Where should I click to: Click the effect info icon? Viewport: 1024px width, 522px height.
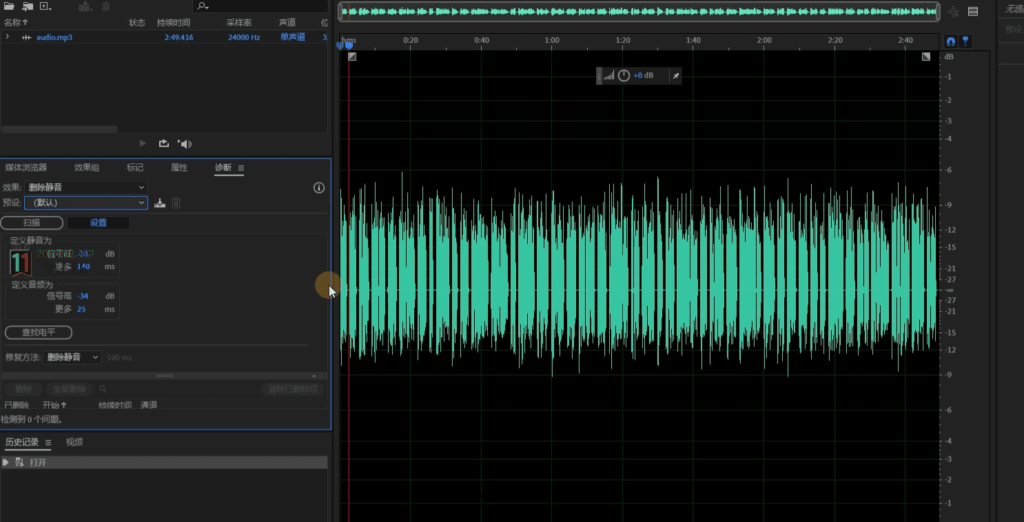[319, 187]
